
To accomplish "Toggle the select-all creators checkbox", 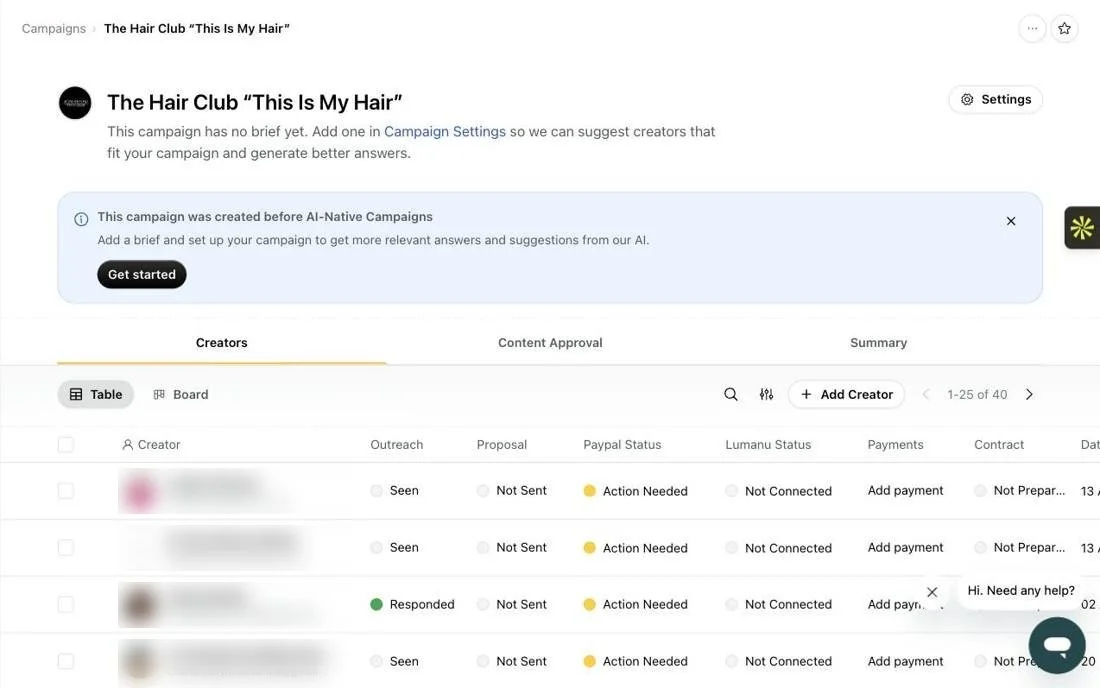I will 66,445.
